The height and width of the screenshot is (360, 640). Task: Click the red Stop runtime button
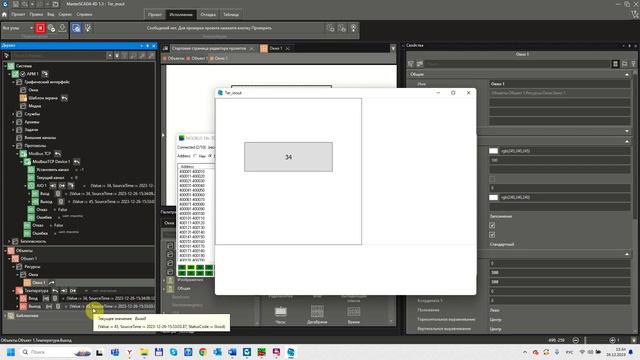click(x=40, y=28)
